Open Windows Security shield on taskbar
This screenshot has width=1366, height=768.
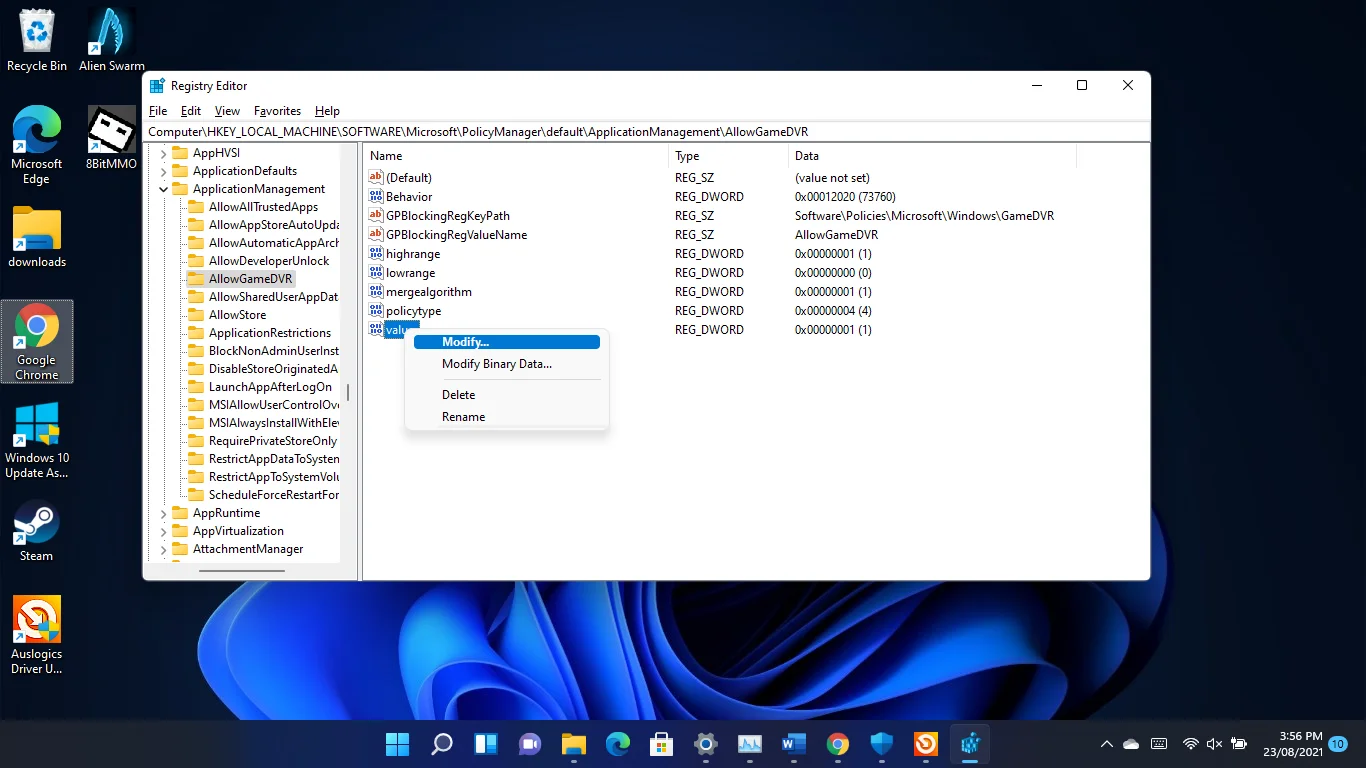tap(882, 744)
